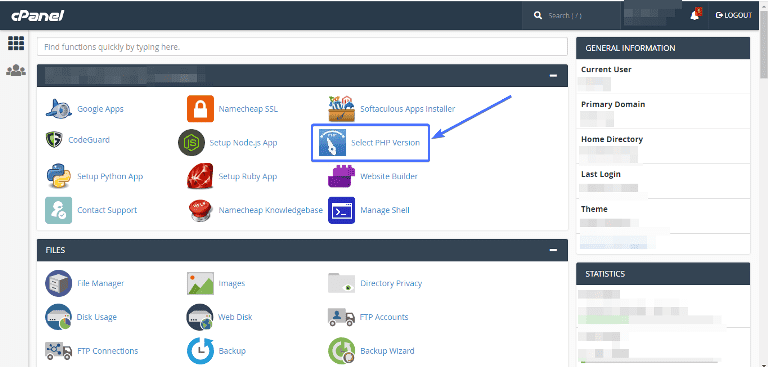Screen dimensions: 768x367
Task: Click the FILES section title
Action: coord(55,250)
